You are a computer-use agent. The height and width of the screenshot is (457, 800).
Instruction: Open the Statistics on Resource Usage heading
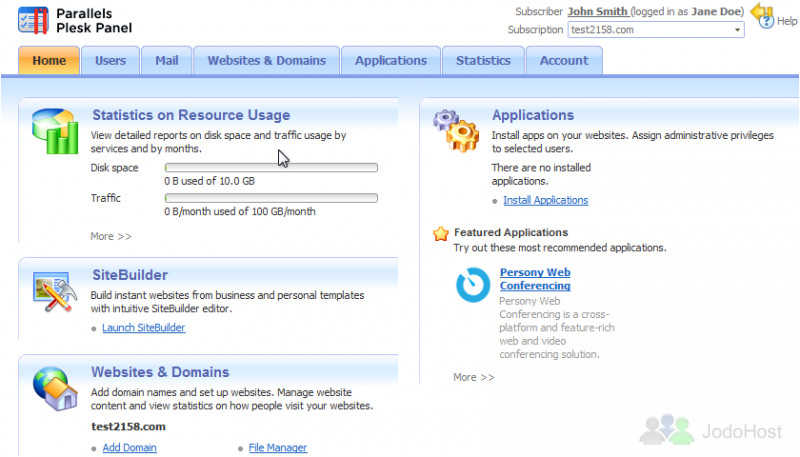click(x=191, y=115)
